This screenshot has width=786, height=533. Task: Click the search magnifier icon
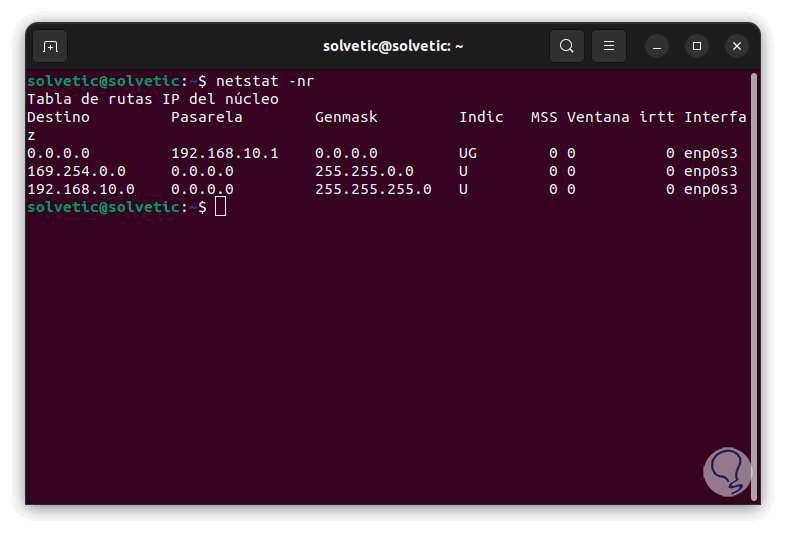[x=567, y=46]
